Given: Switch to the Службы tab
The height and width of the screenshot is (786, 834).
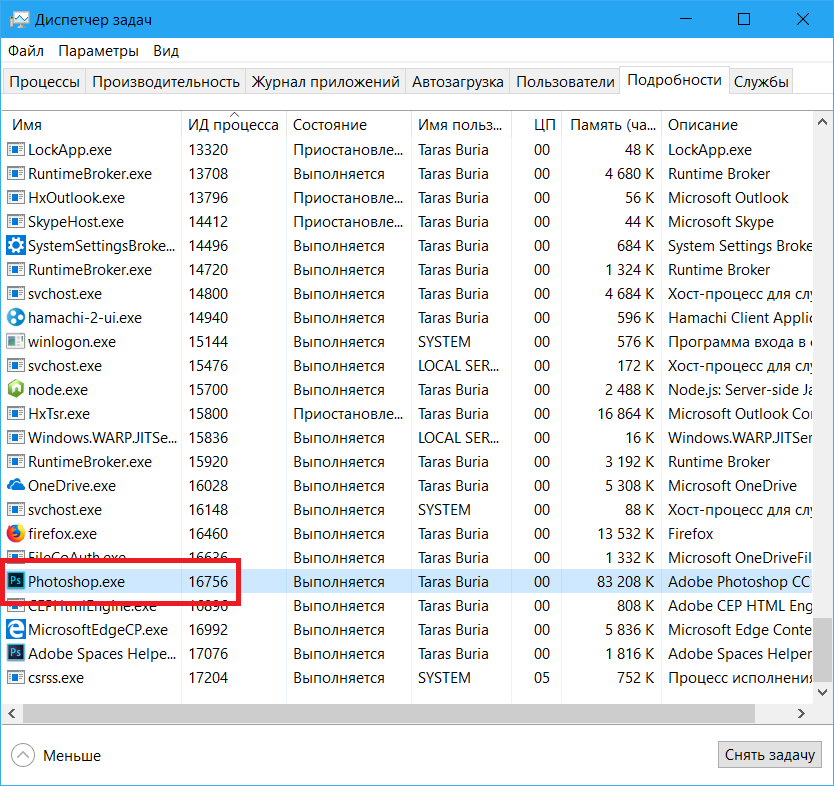Looking at the screenshot, I should (x=761, y=81).
